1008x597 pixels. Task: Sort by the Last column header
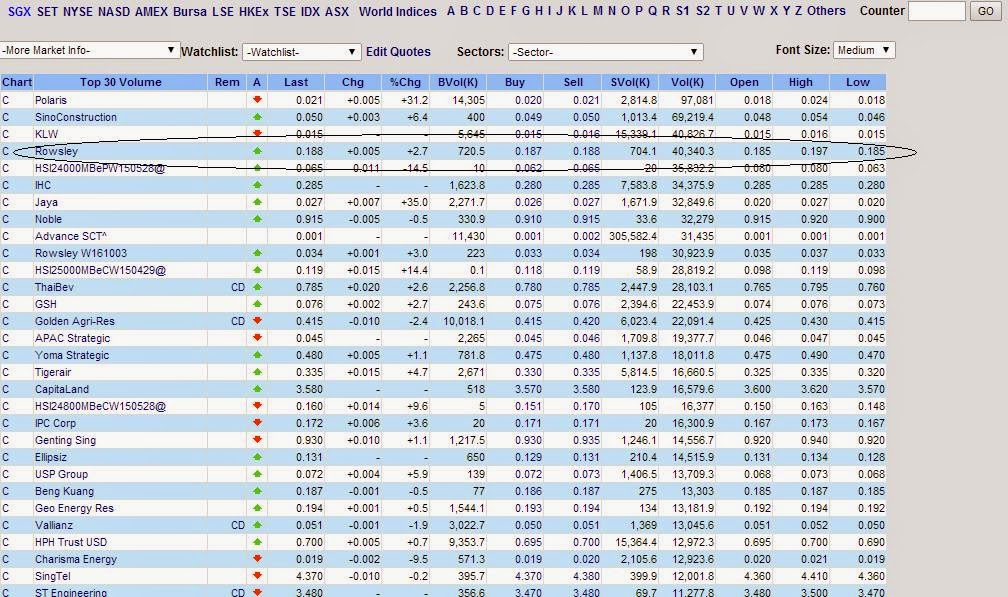pyautogui.click(x=296, y=82)
